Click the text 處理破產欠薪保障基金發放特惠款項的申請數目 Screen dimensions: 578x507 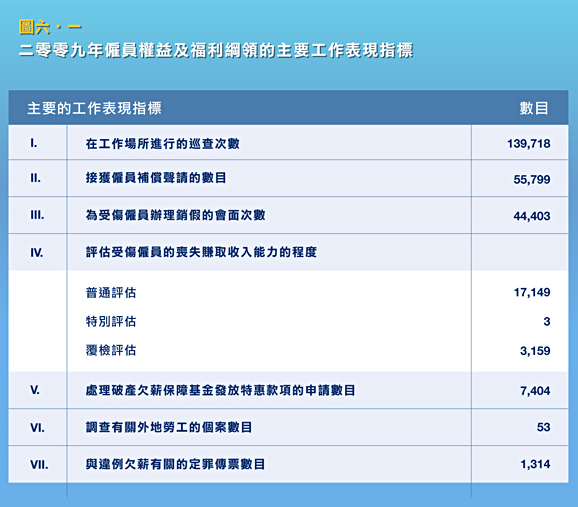pos(220,390)
